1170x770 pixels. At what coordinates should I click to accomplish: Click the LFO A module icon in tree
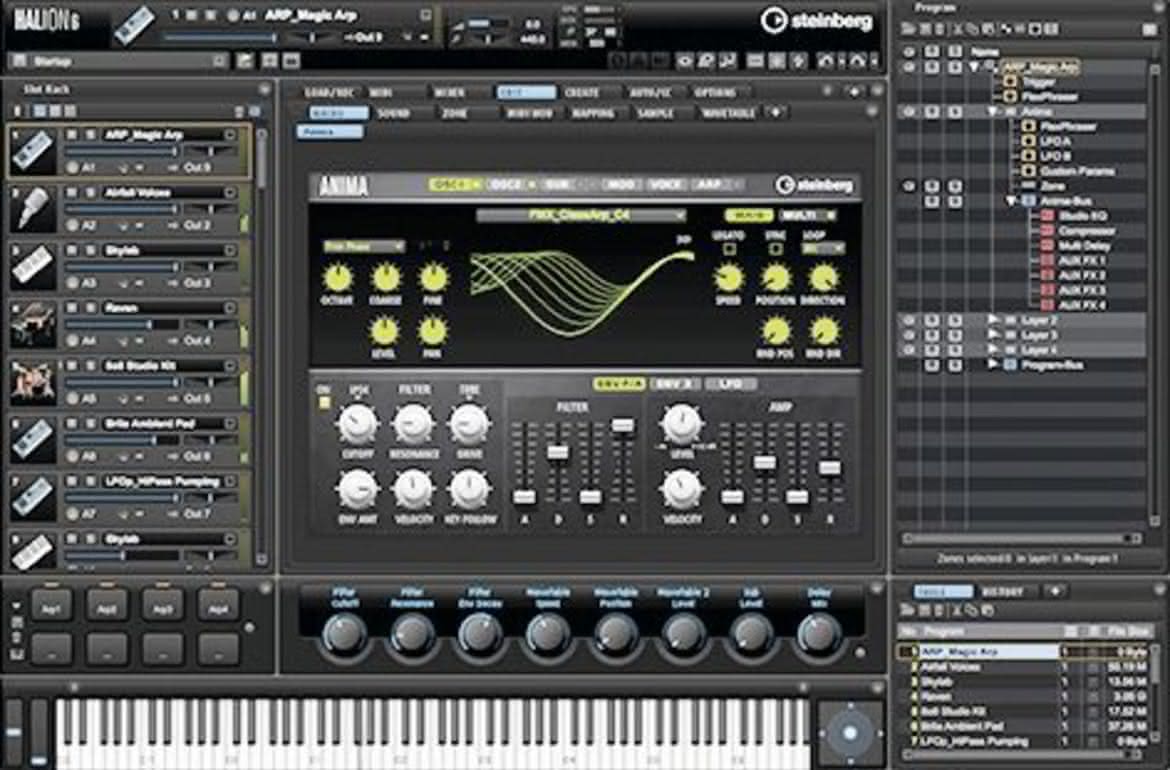pos(1028,141)
